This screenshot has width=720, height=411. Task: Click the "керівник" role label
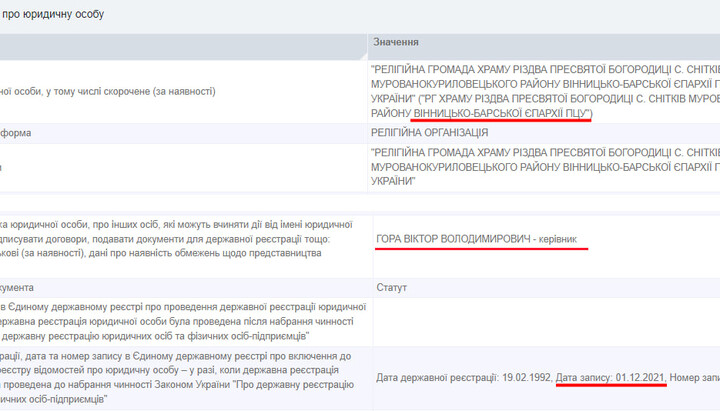[564, 240]
